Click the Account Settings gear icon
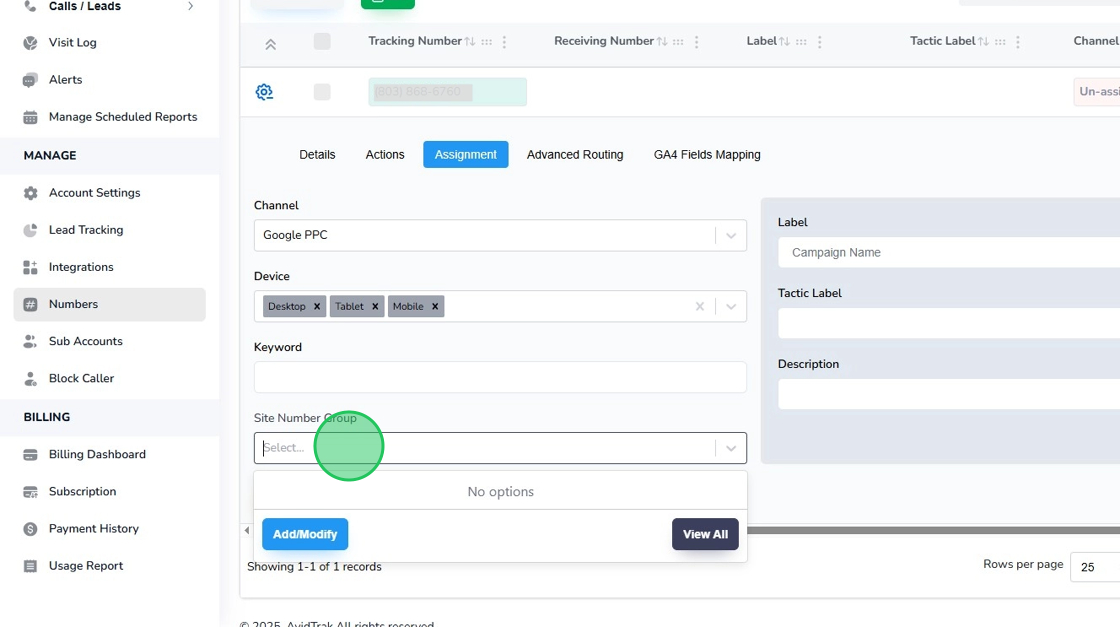The height and width of the screenshot is (627, 1120). [30, 193]
